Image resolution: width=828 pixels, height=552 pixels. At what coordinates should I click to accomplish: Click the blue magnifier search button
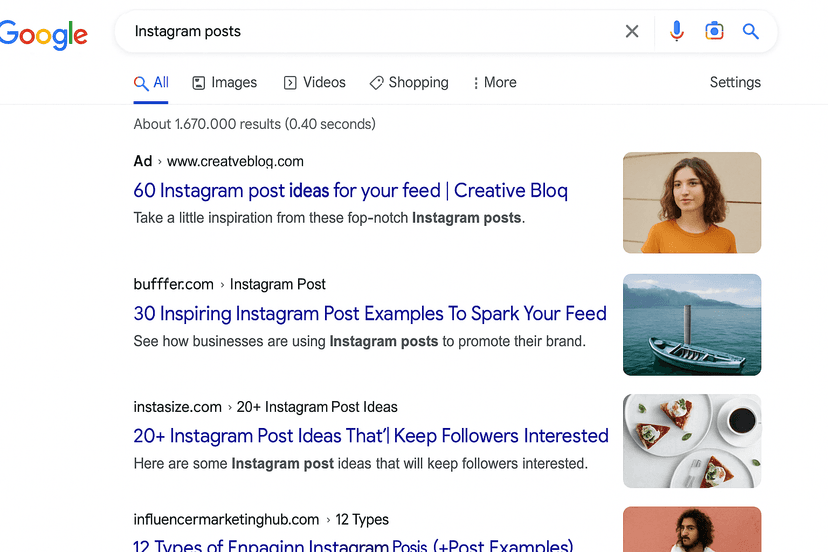tap(751, 32)
